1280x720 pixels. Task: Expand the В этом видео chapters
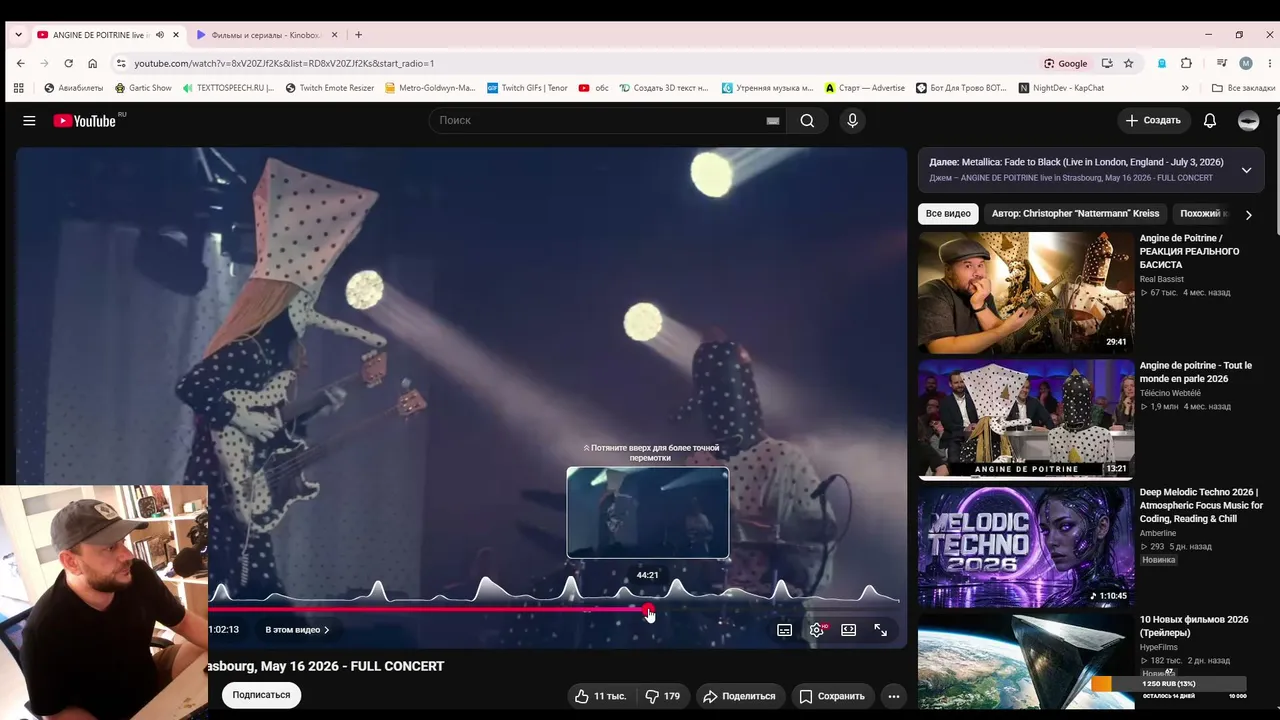[x=297, y=630]
